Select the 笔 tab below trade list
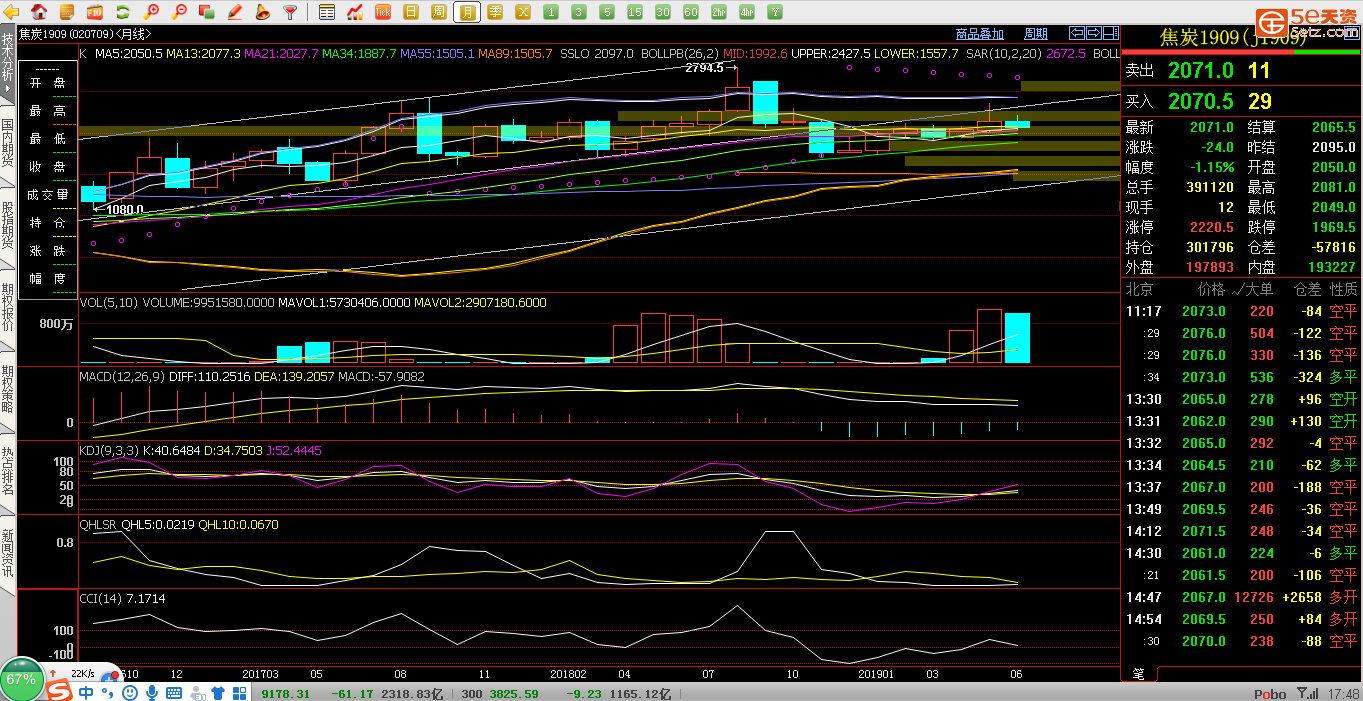This screenshot has width=1363, height=701. point(1138,673)
